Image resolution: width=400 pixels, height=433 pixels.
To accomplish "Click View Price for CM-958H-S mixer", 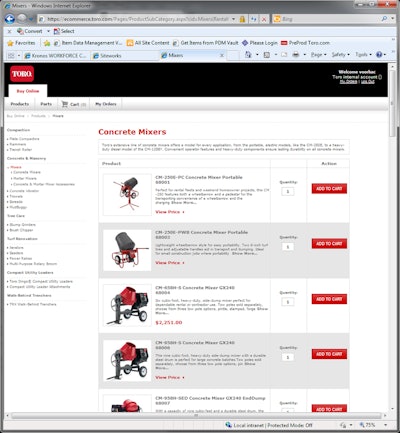I will point(169,377).
